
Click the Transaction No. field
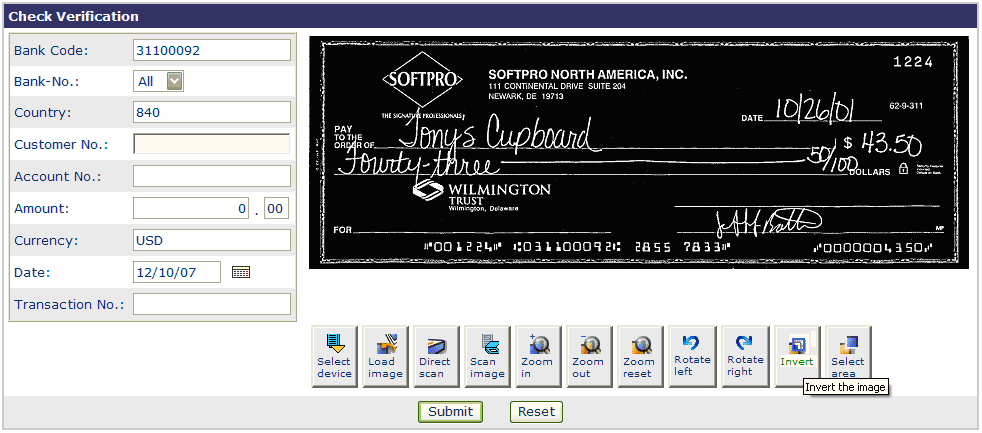point(211,304)
